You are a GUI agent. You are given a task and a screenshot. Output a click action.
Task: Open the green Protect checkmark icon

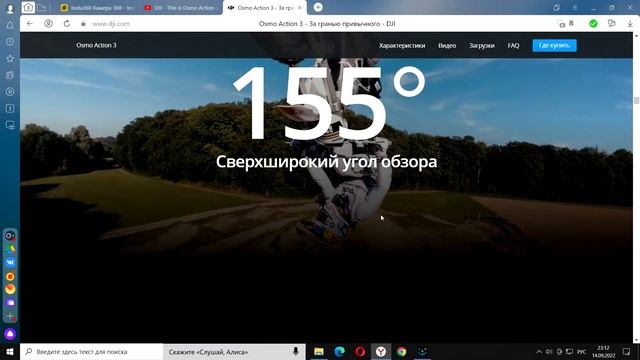tap(593, 24)
